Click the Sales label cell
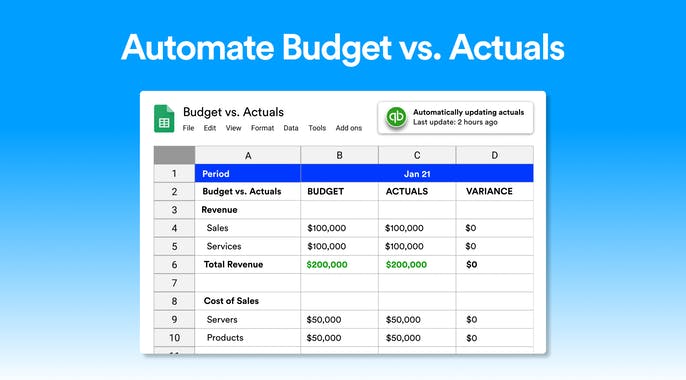 point(248,228)
